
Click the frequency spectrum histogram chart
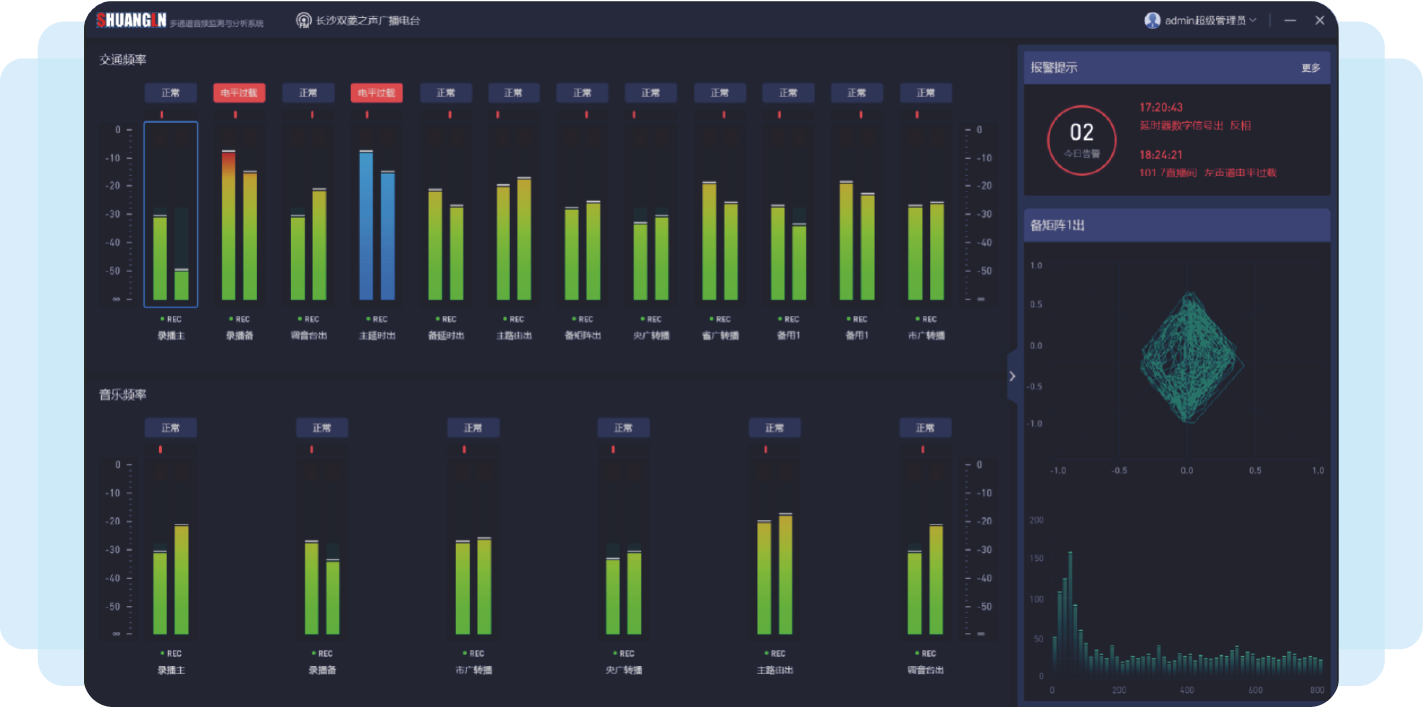tap(1187, 610)
